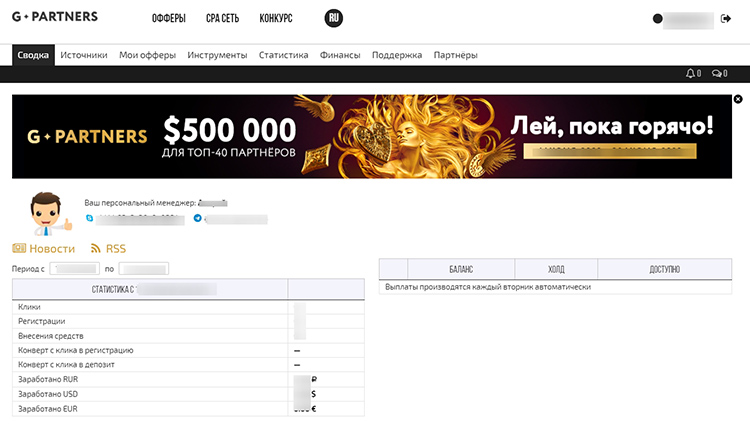Click the user status dot in header
The height and width of the screenshot is (428, 750).
[x=658, y=19]
